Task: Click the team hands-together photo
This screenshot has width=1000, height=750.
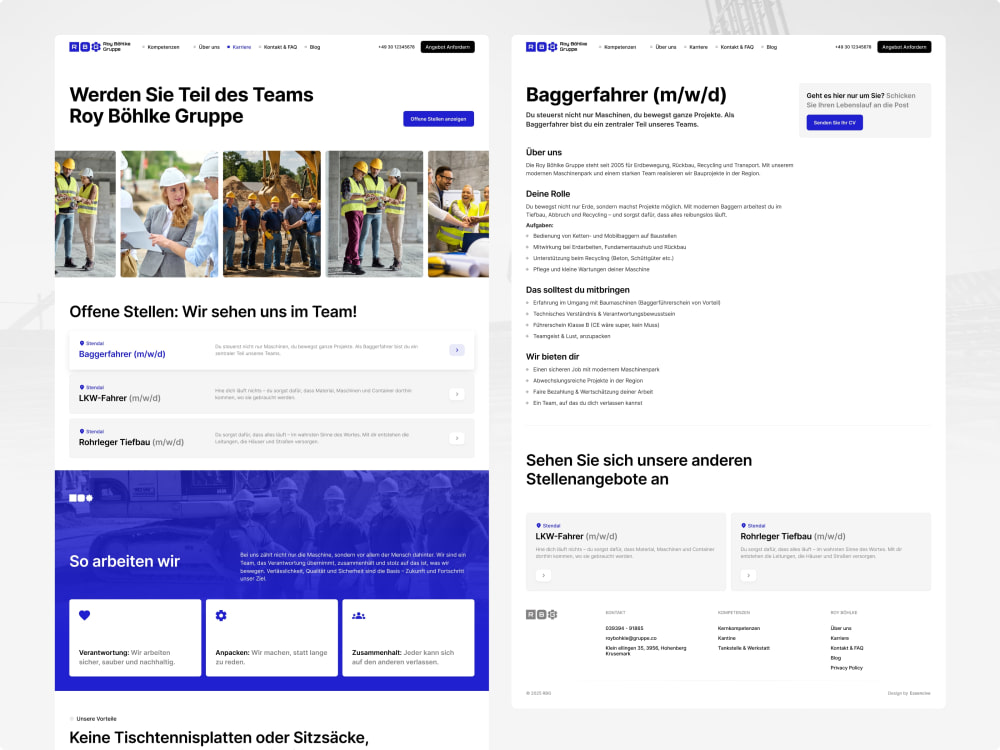Action: click(x=459, y=214)
